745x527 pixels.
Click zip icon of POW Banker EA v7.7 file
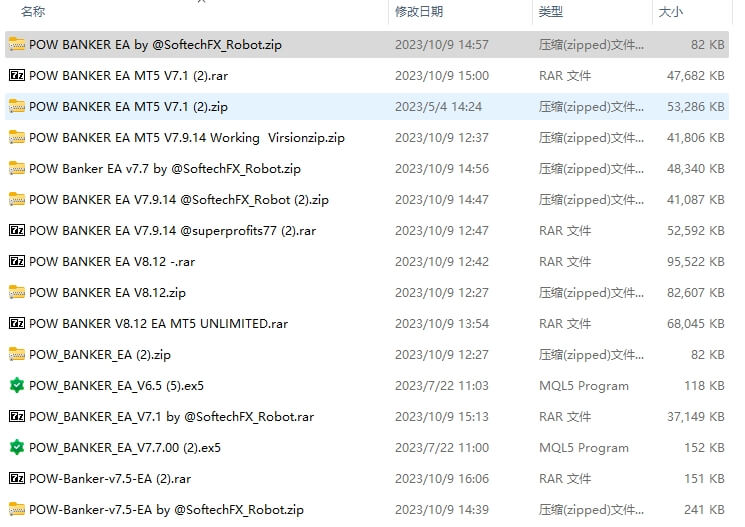pos(17,168)
